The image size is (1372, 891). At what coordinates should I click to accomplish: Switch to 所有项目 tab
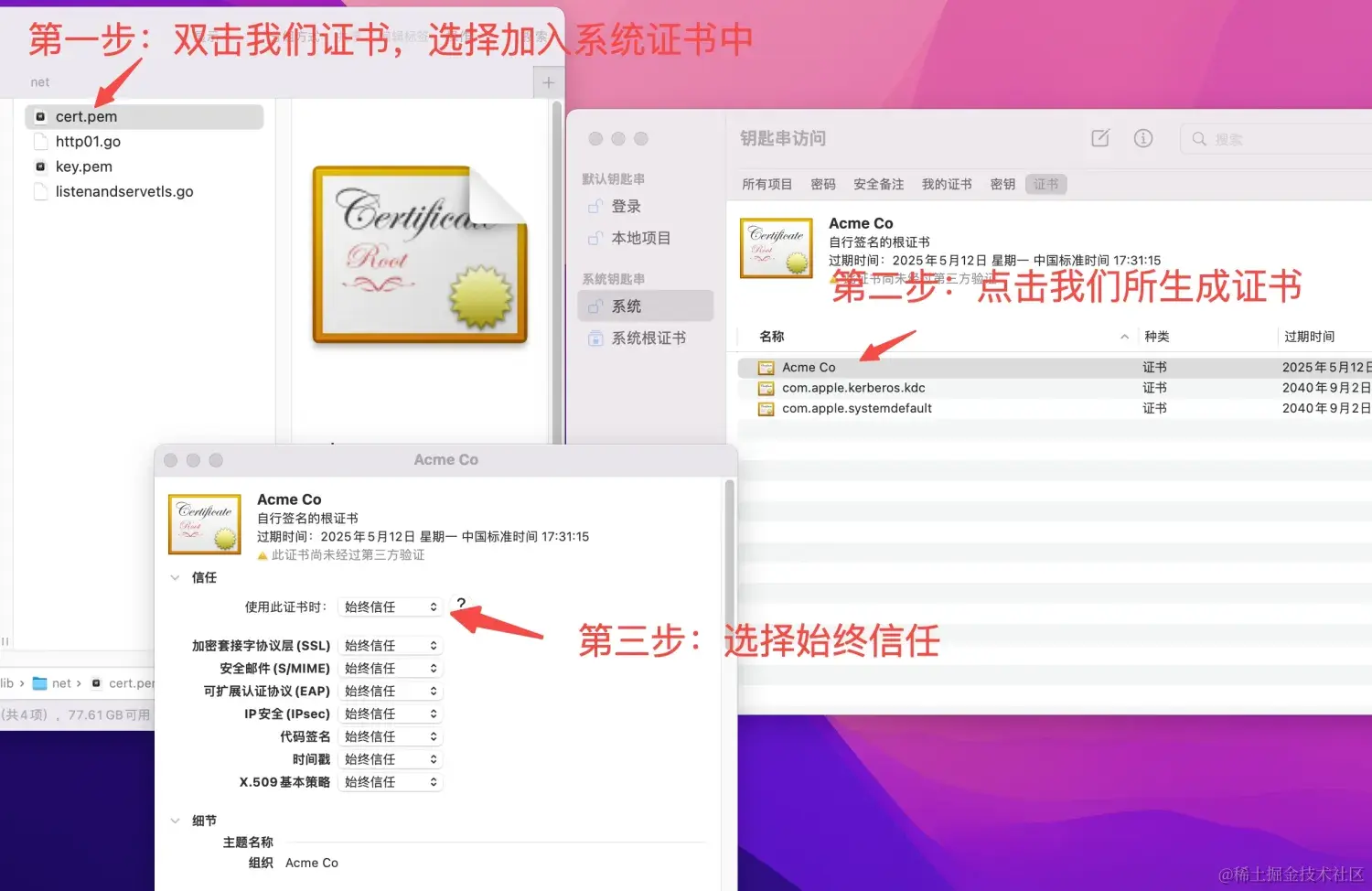pos(766,184)
